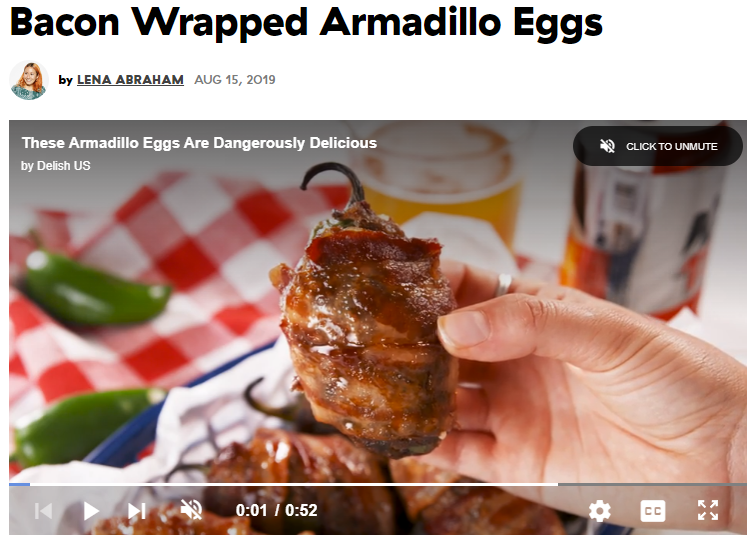Click the video title overlay text
The height and width of the screenshot is (535, 747).
click(x=199, y=143)
